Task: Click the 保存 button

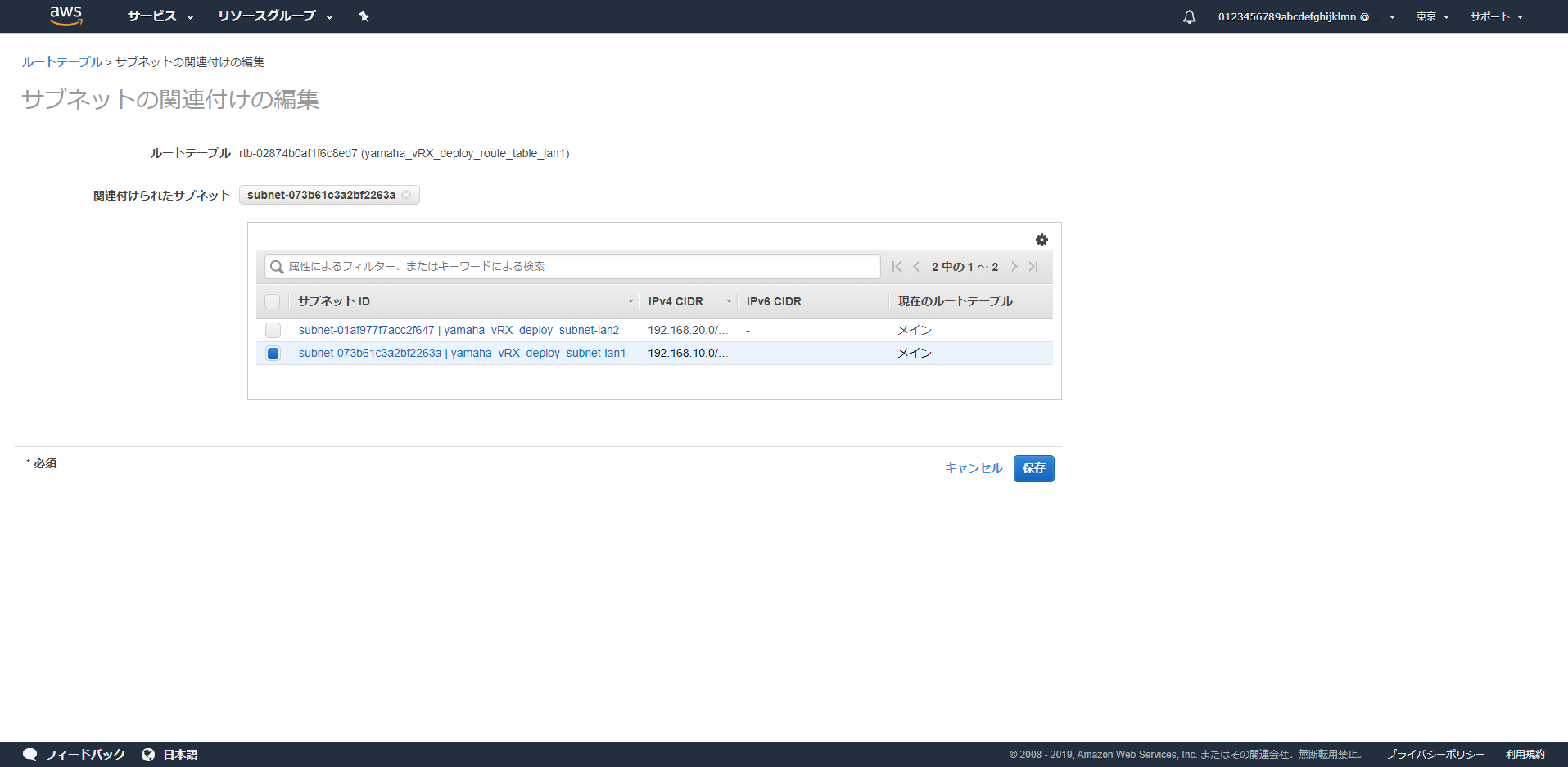Action: (x=1033, y=468)
